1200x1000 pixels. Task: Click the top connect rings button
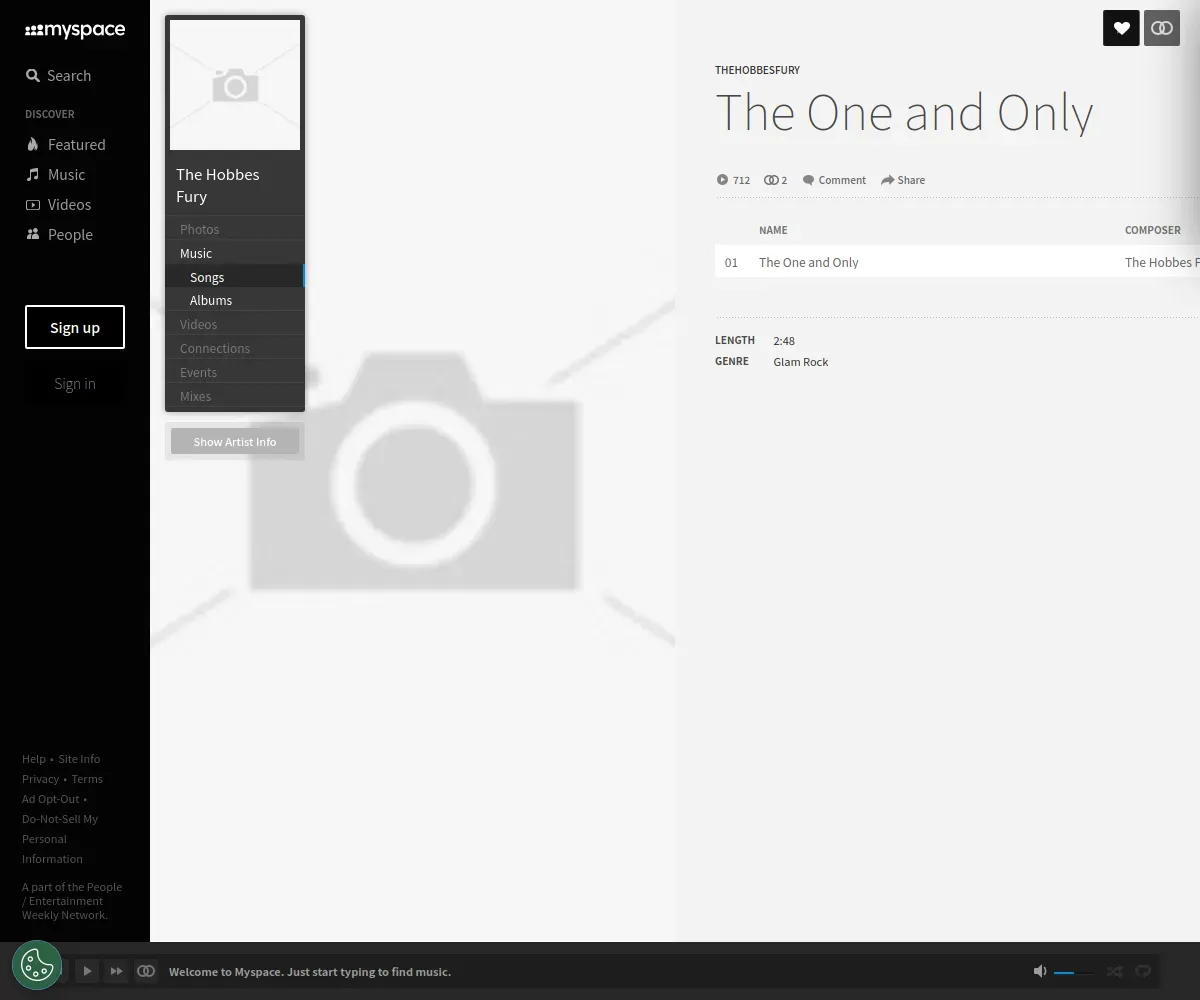point(1162,28)
